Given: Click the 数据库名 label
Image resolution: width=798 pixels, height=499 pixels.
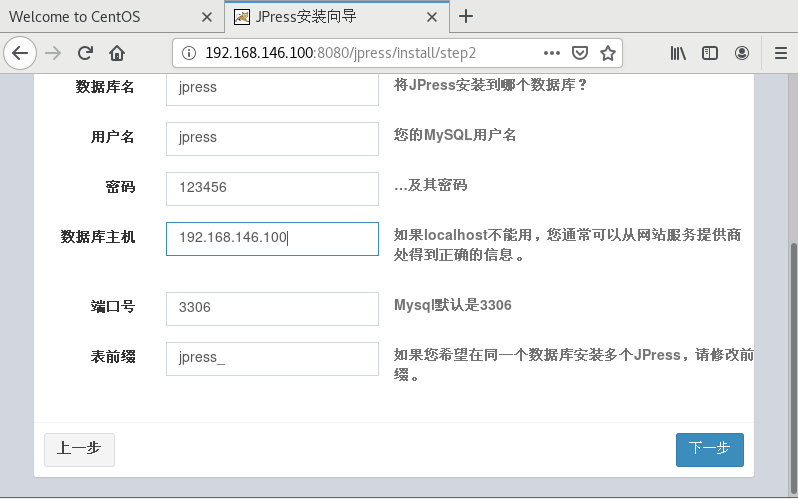Looking at the screenshot, I should [105, 87].
